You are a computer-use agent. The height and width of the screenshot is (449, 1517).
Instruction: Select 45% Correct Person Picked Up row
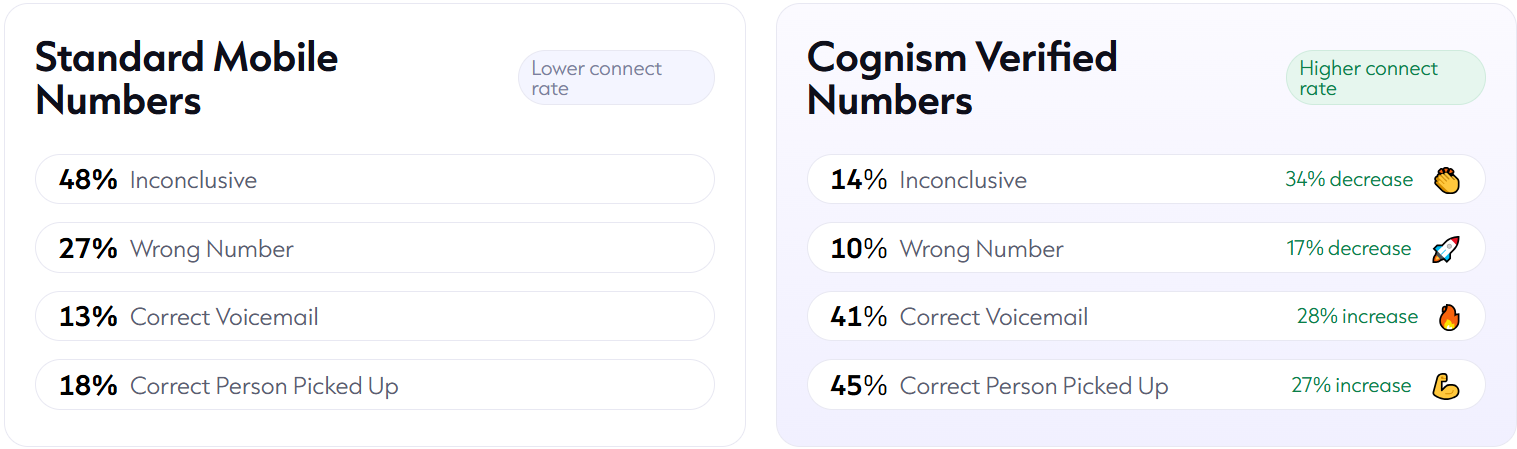1146,385
